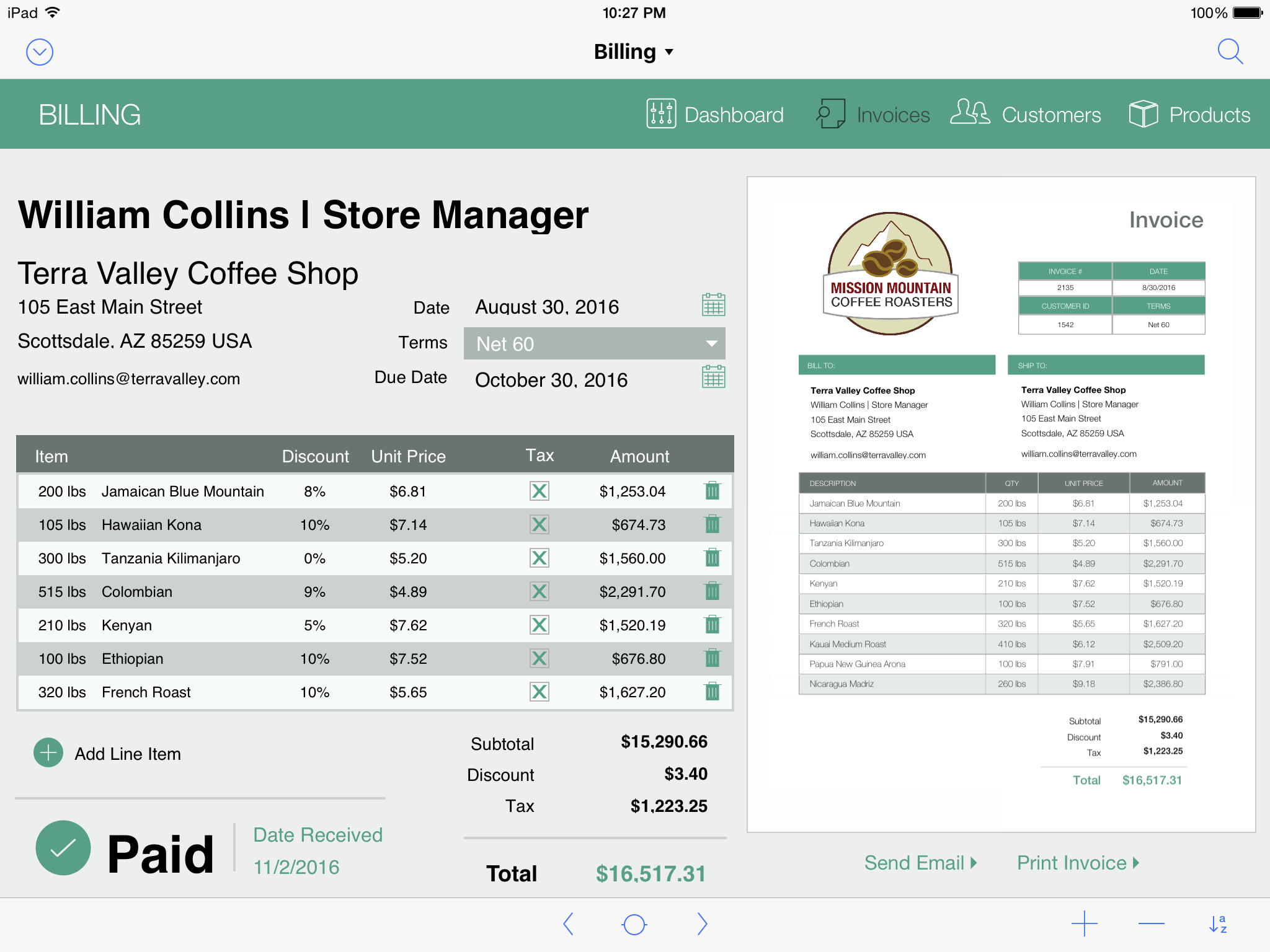Open calendar picker for Due Date
Image resolution: width=1270 pixels, height=952 pixels.
713,377
